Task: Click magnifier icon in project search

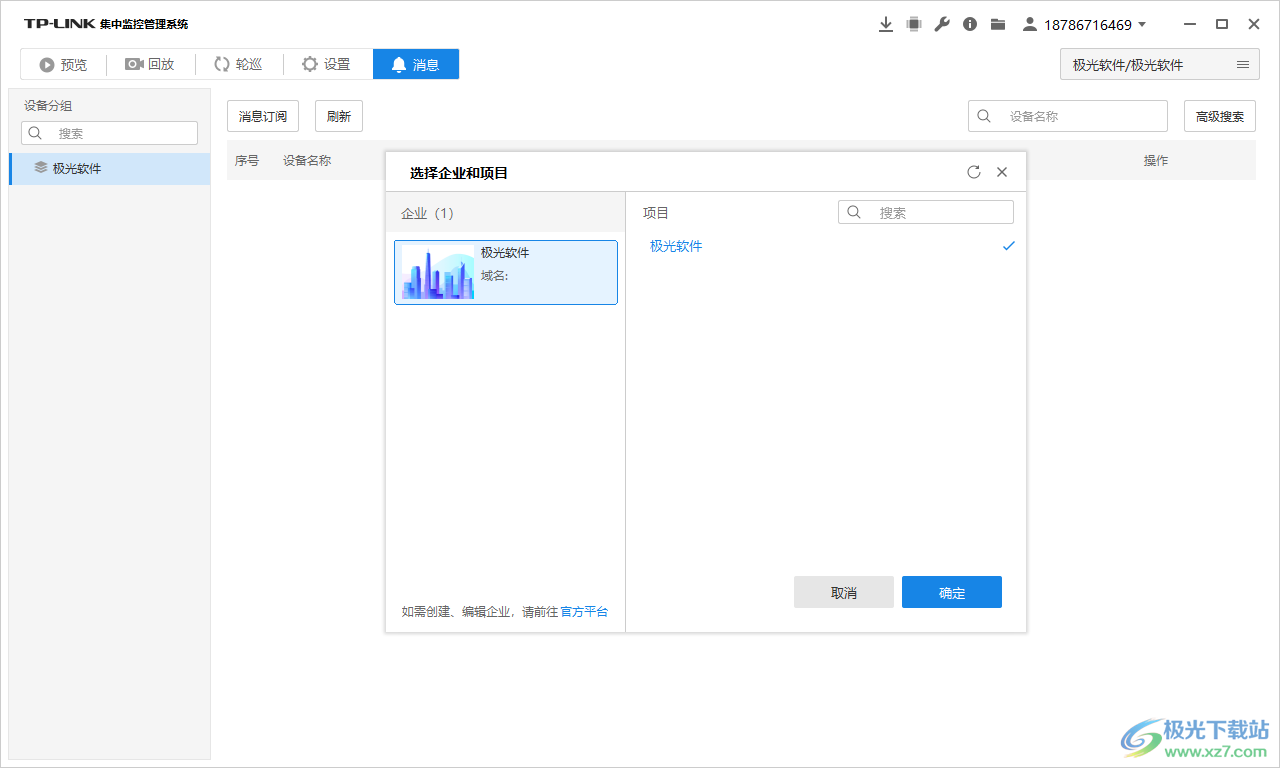Action: [x=854, y=212]
